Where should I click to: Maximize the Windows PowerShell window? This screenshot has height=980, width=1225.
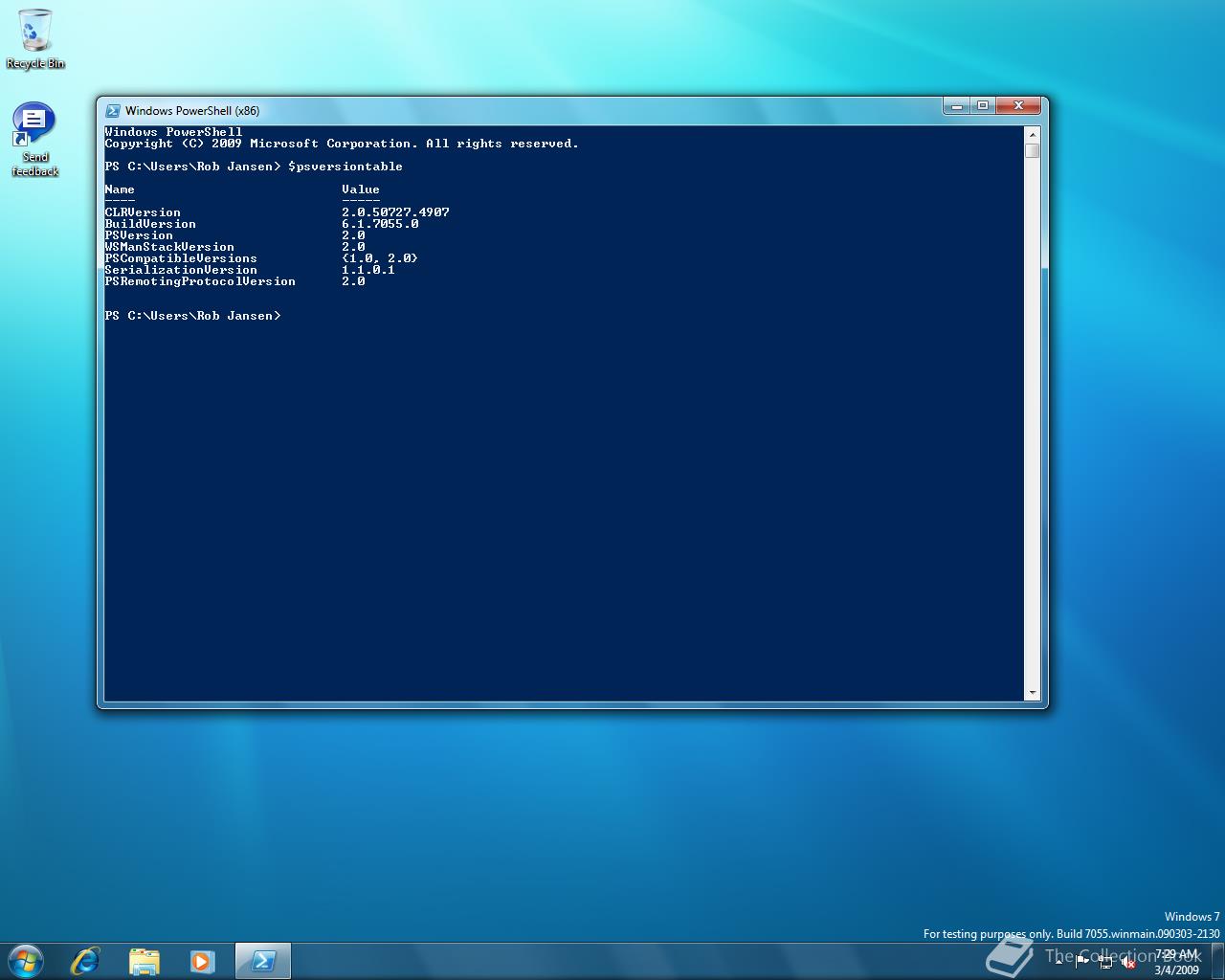(x=982, y=106)
